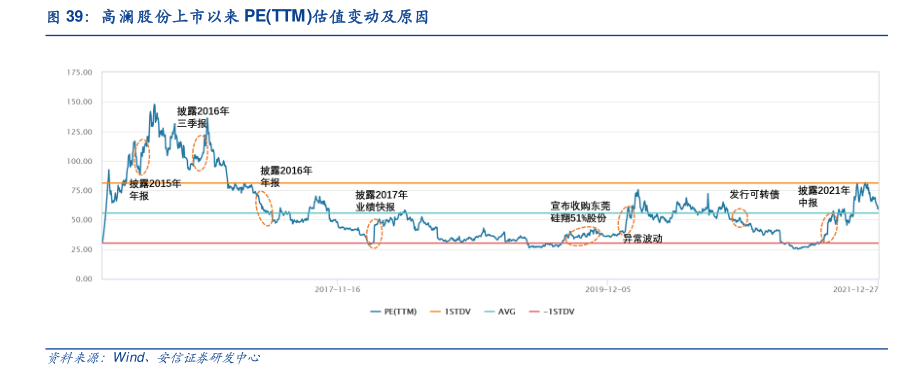Click the 50.00 y-axis label
Screen dimensions: 916x370
(82, 220)
